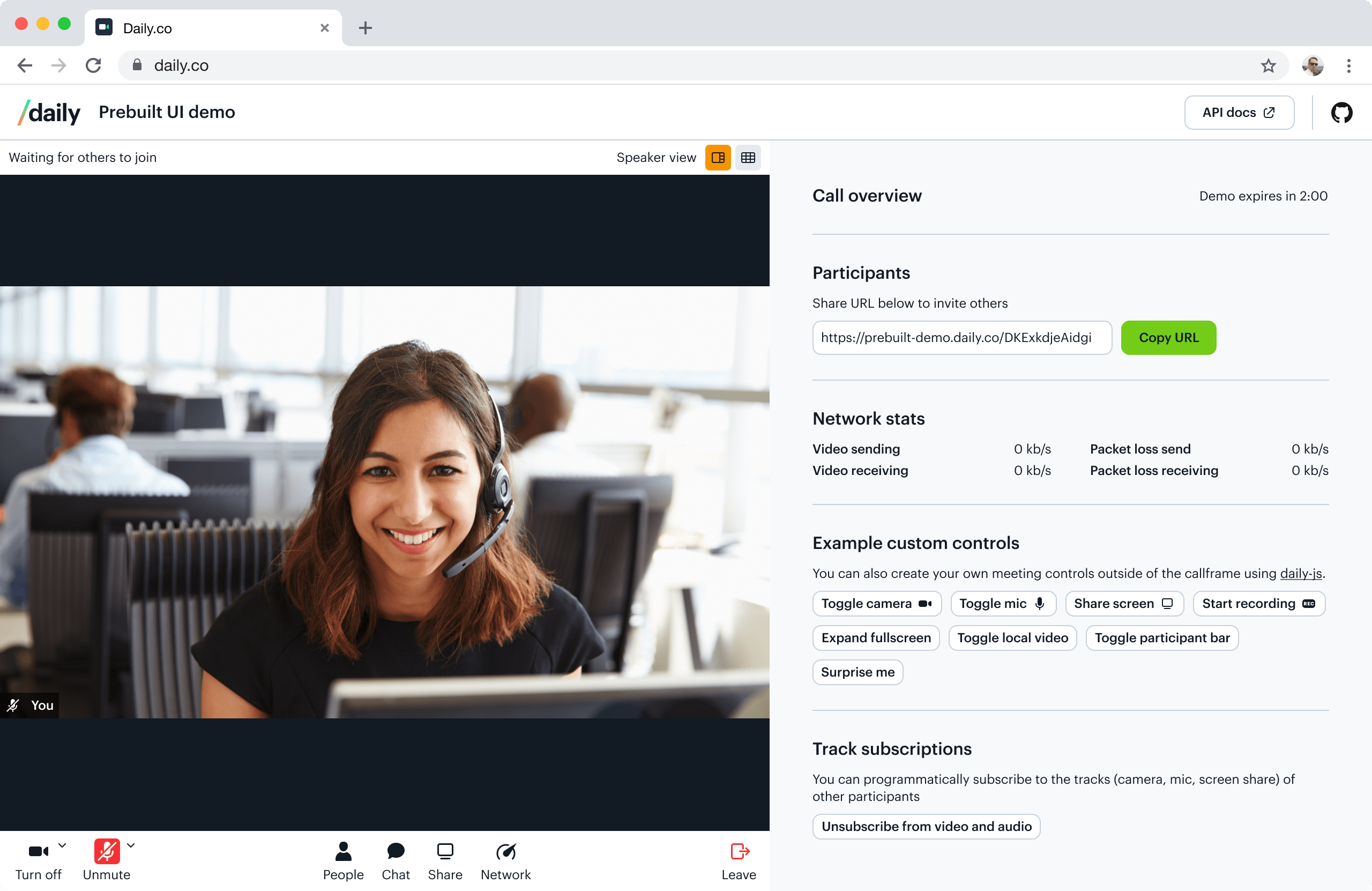
Task: Open Chrome's three-dot menu
Action: (1348, 66)
